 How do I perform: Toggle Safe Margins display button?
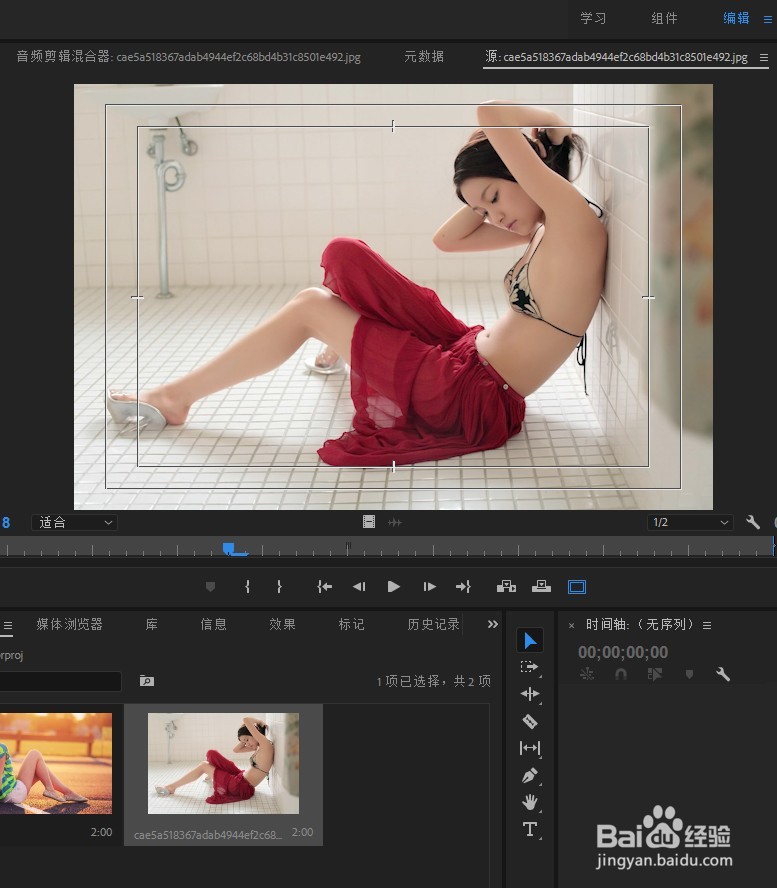pos(577,587)
